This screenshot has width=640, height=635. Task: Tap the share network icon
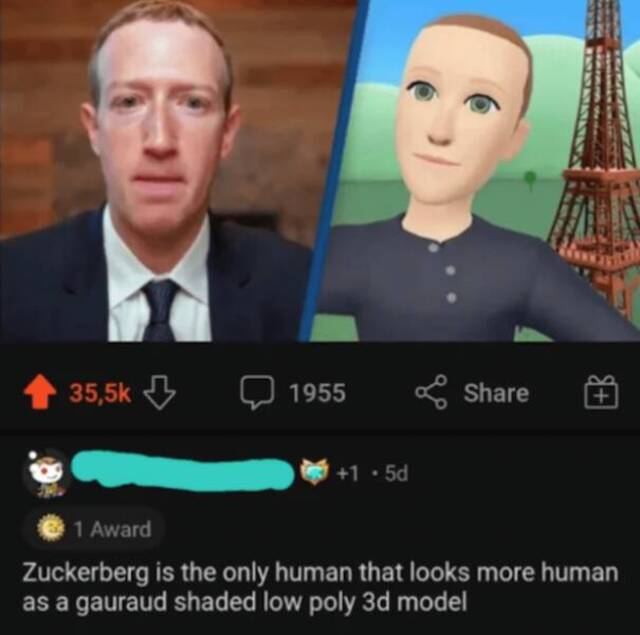point(432,392)
